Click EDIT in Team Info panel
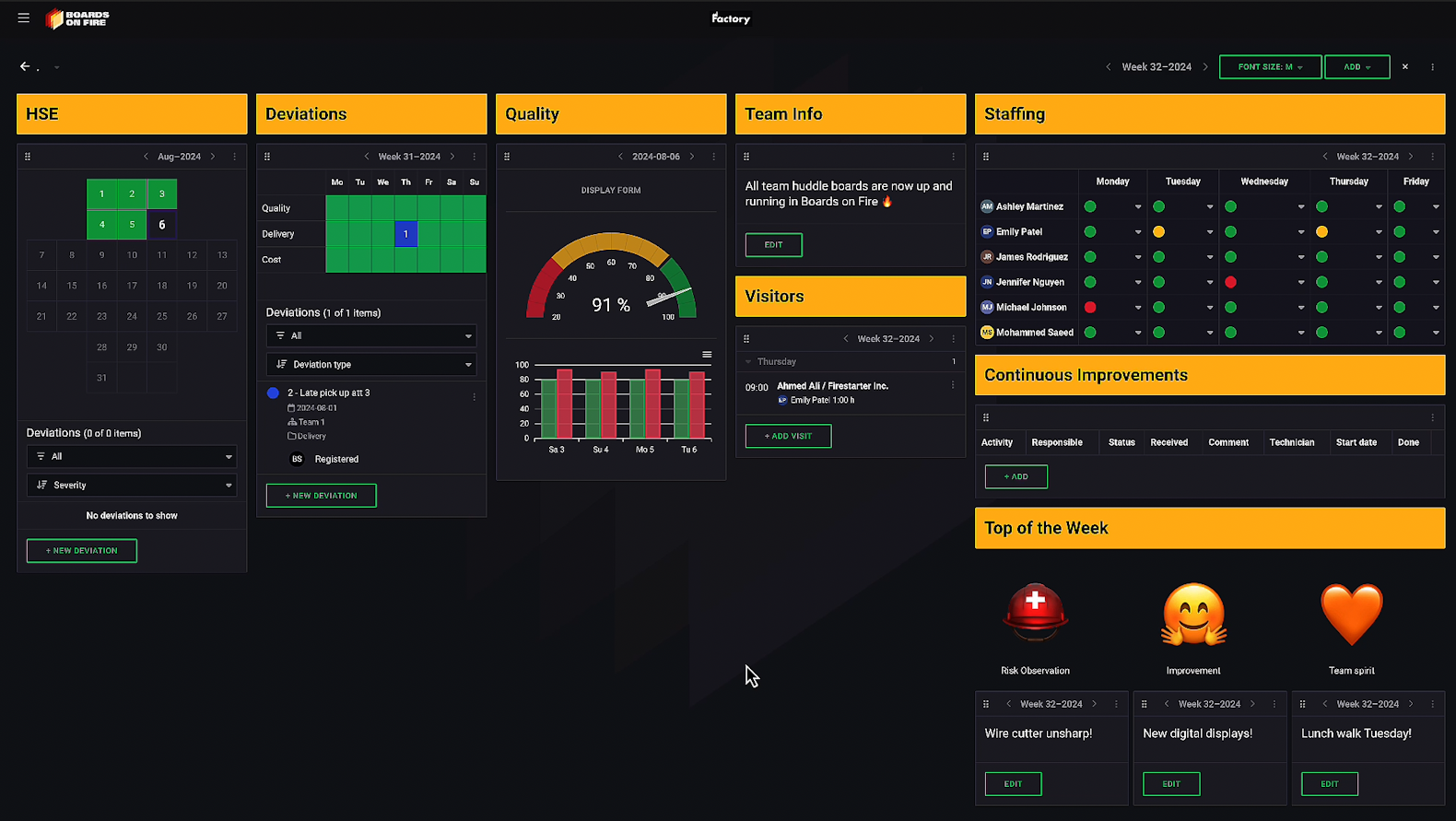The image size is (1456, 821). [x=774, y=245]
